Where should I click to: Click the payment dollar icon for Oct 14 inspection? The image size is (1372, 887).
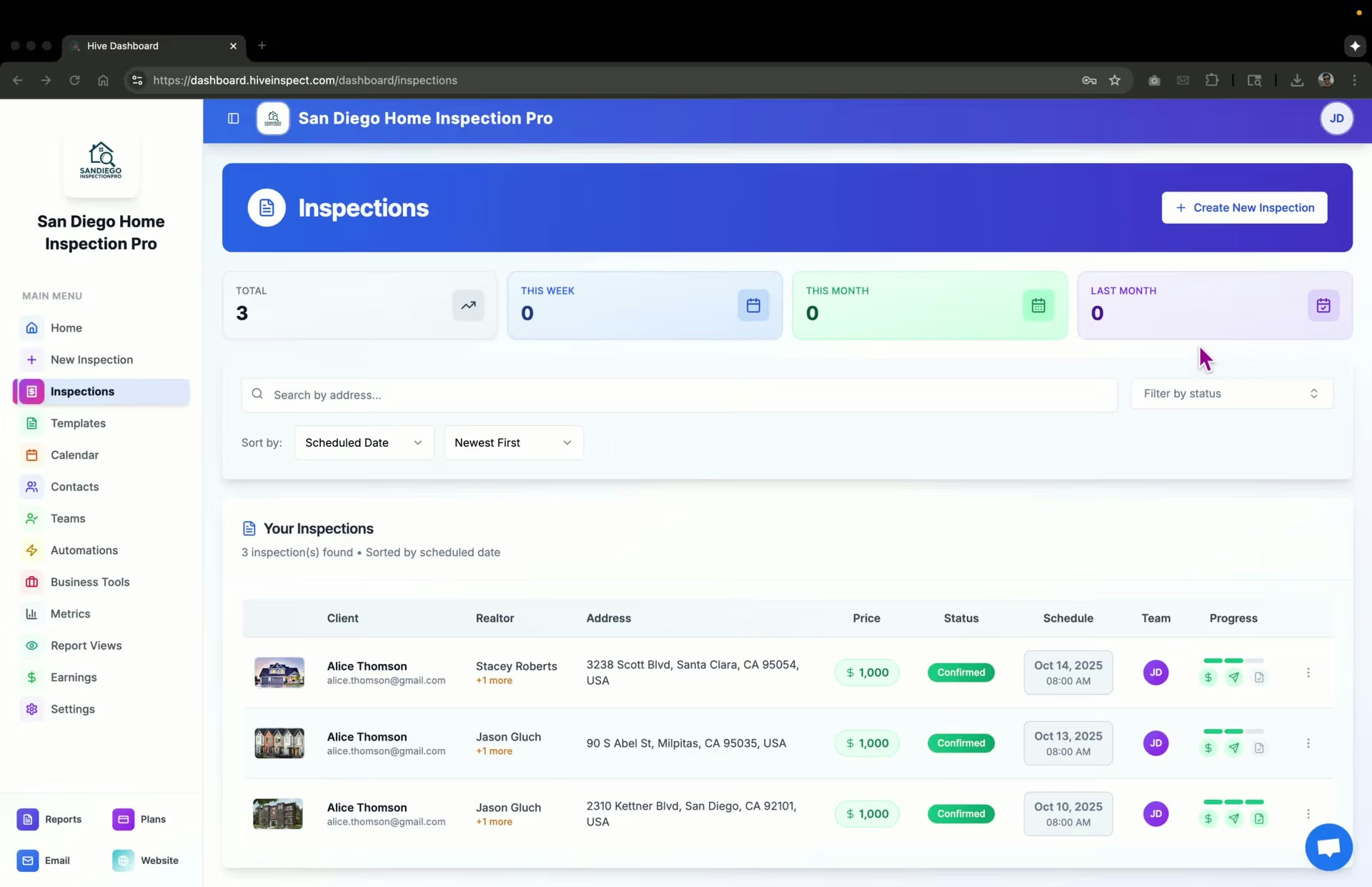[x=1208, y=678]
